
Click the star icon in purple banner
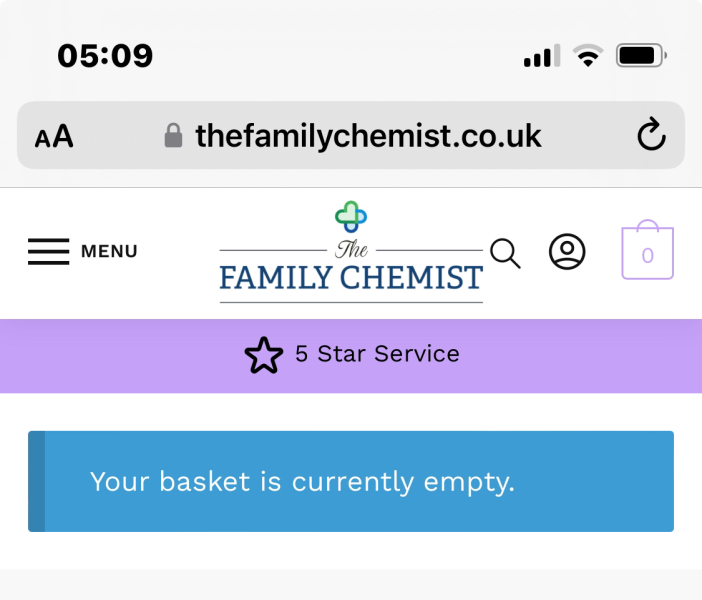pyautogui.click(x=264, y=355)
